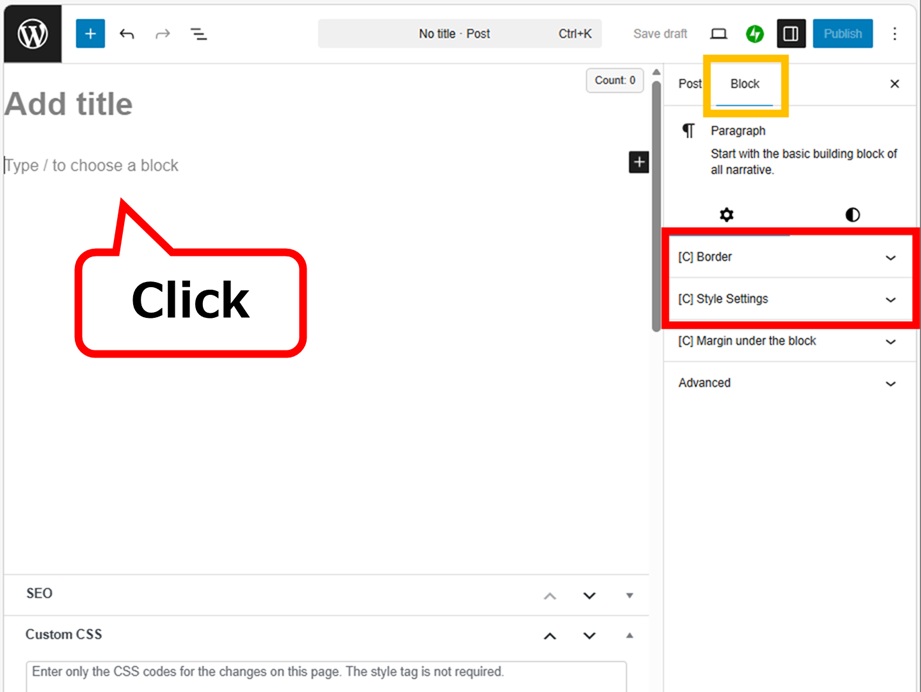Viewport: 921px width, 692px height.
Task: Close the settings sidebar with X
Action: click(x=895, y=84)
